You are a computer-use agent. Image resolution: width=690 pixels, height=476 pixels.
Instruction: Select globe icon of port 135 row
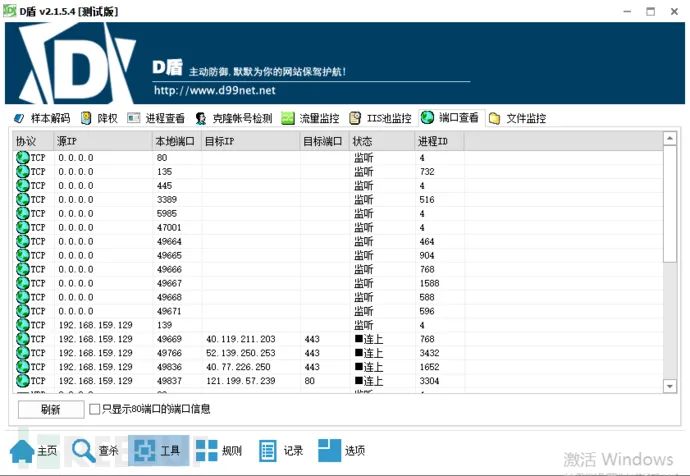point(22,172)
